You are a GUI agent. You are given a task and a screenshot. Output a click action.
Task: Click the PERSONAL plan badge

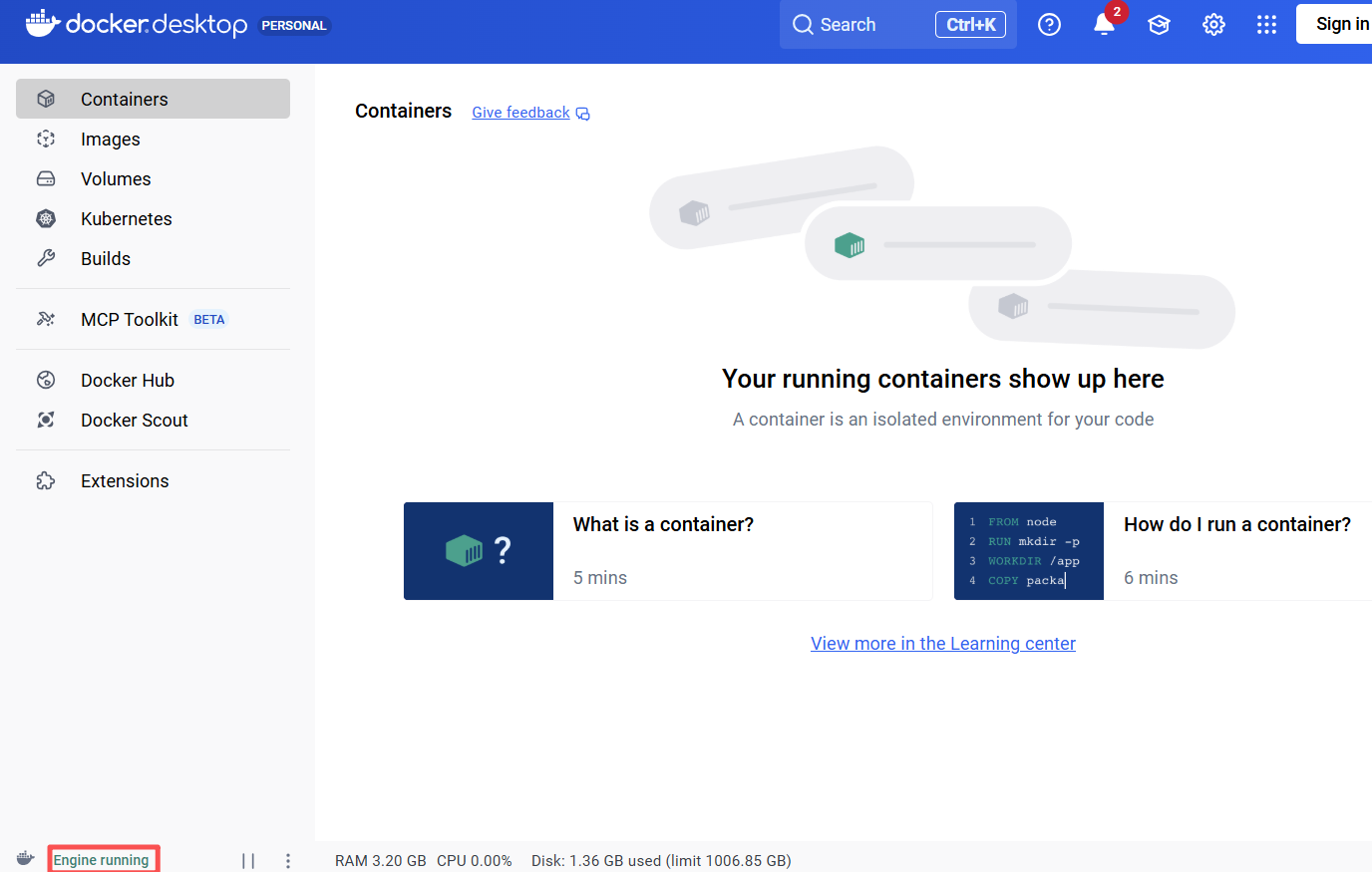[294, 26]
